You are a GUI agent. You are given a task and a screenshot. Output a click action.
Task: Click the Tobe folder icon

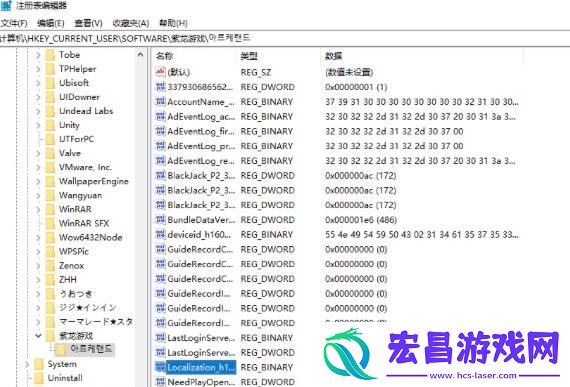50,55
